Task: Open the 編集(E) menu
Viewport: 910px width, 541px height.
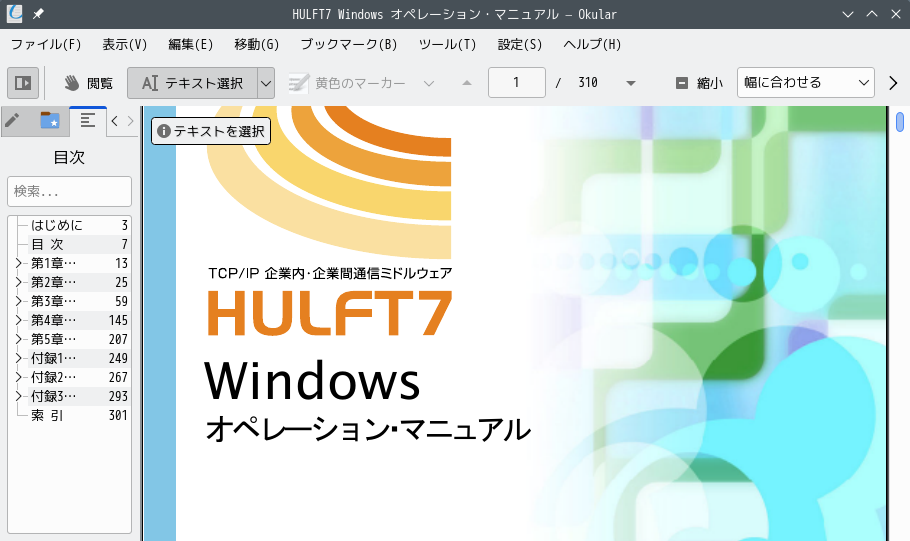Action: click(x=190, y=44)
